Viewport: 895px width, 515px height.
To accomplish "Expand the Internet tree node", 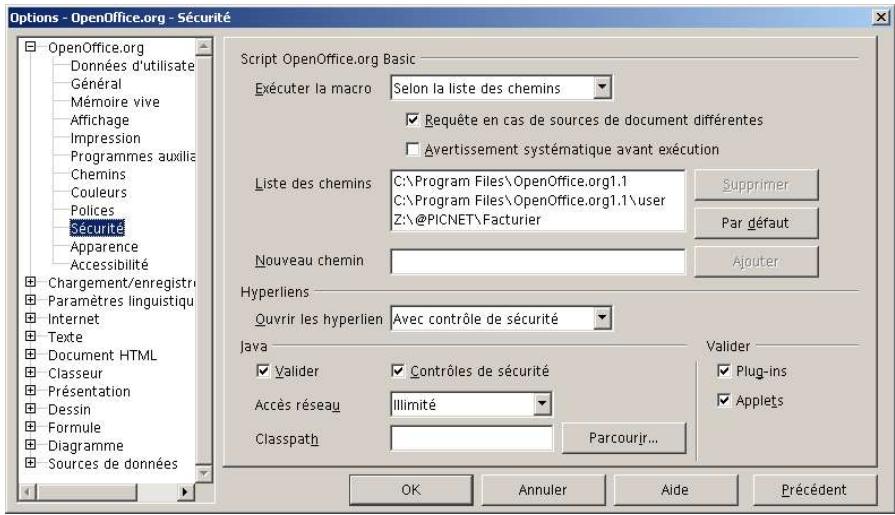I will click(x=31, y=318).
